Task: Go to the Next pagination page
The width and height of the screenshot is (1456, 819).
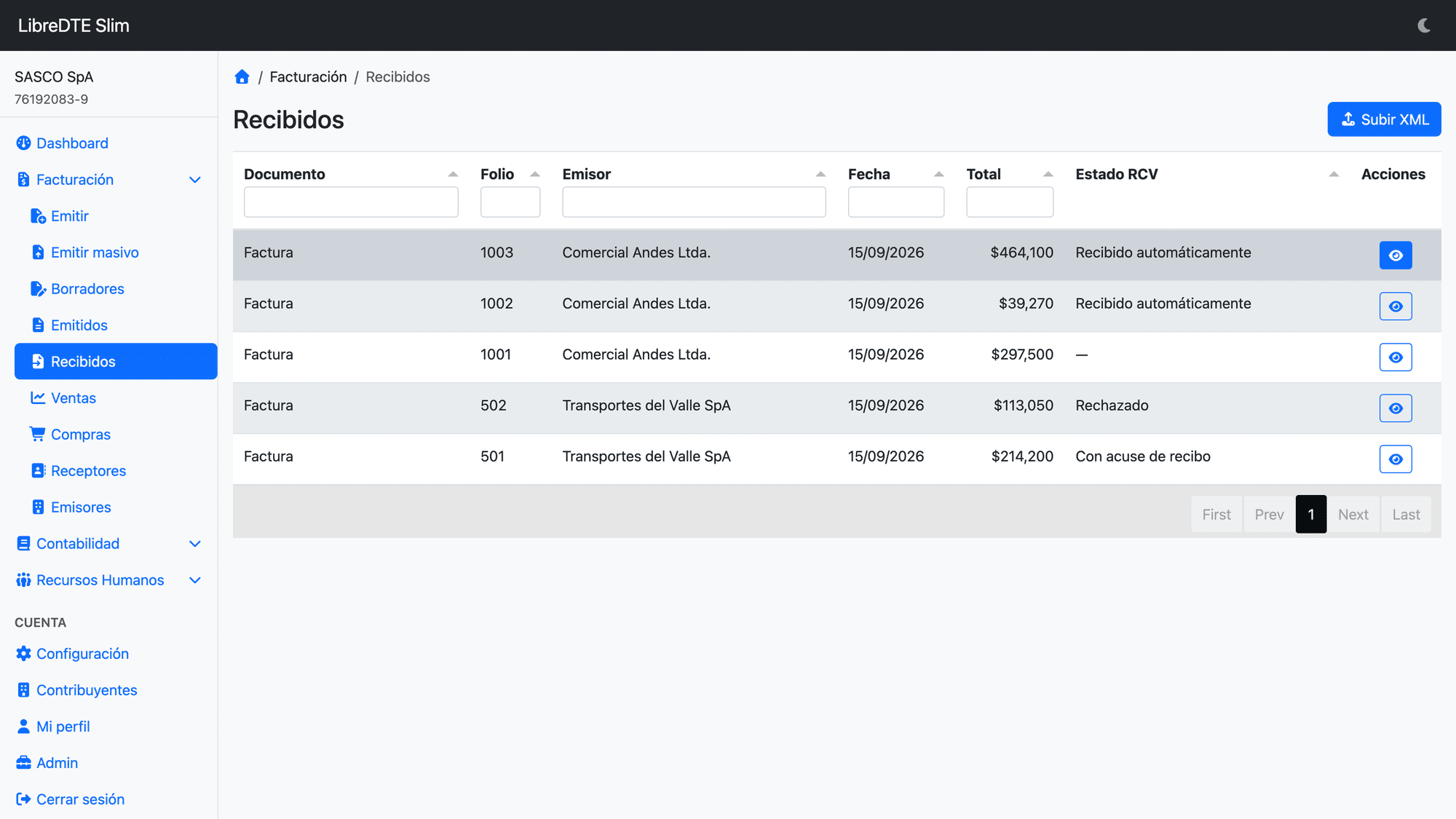Action: coord(1353,515)
